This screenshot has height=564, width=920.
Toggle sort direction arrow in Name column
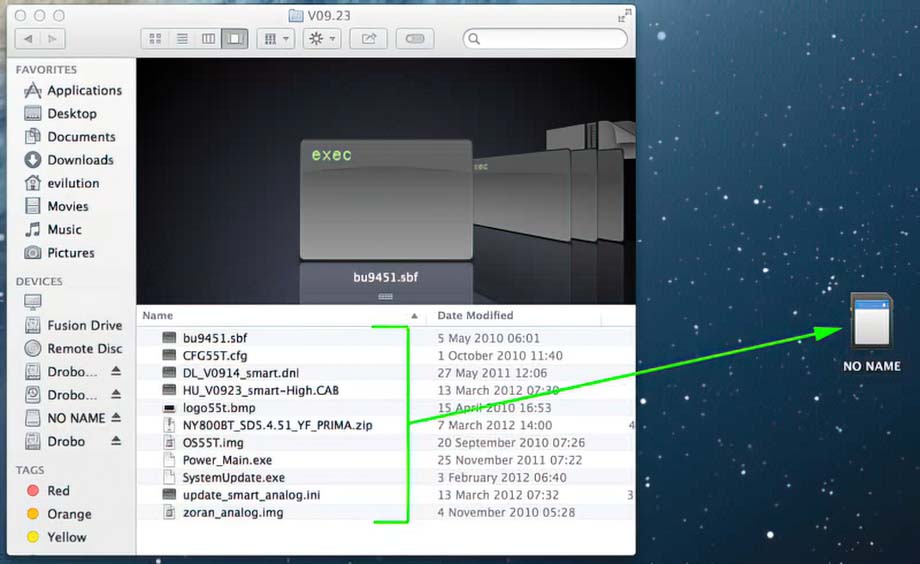414,316
